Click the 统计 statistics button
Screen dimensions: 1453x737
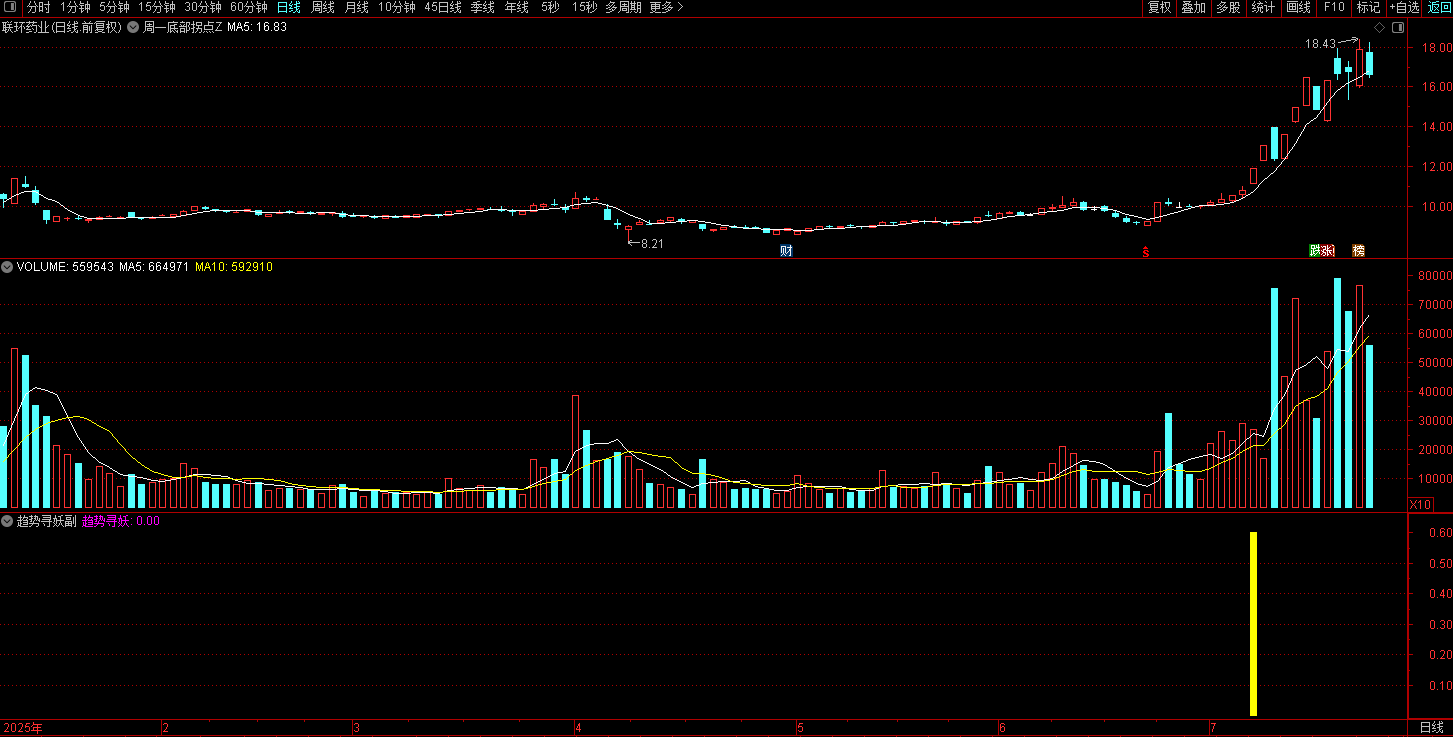pyautogui.click(x=1263, y=7)
